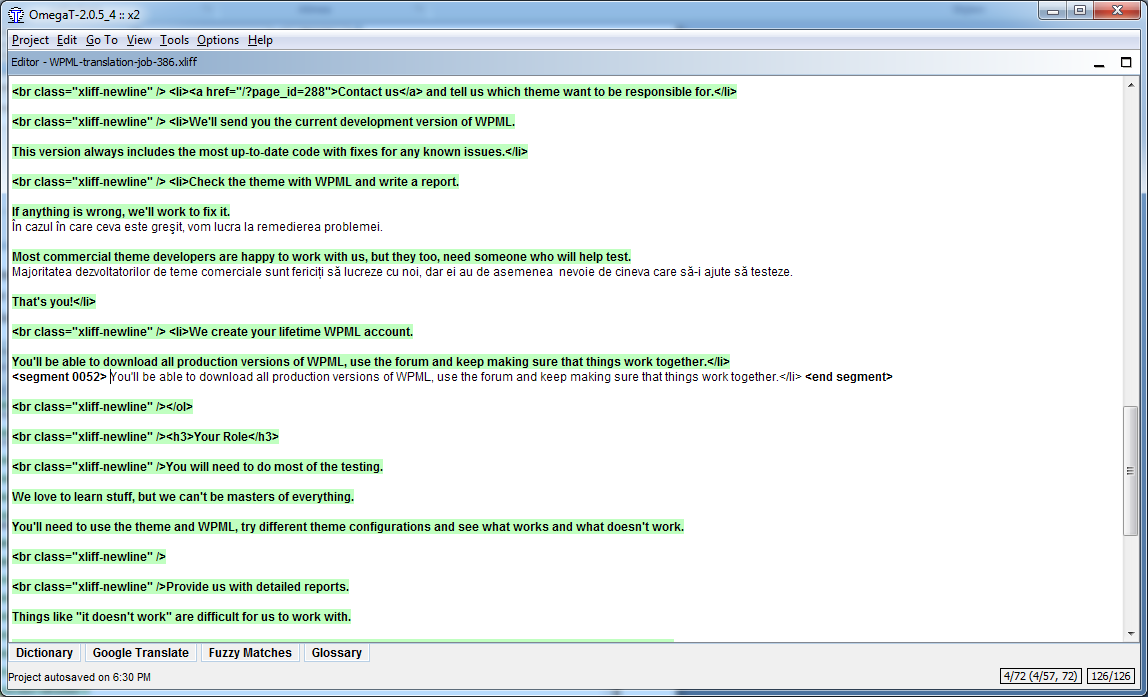
Task: Show the Fuzzy Matches pane
Action: point(250,652)
